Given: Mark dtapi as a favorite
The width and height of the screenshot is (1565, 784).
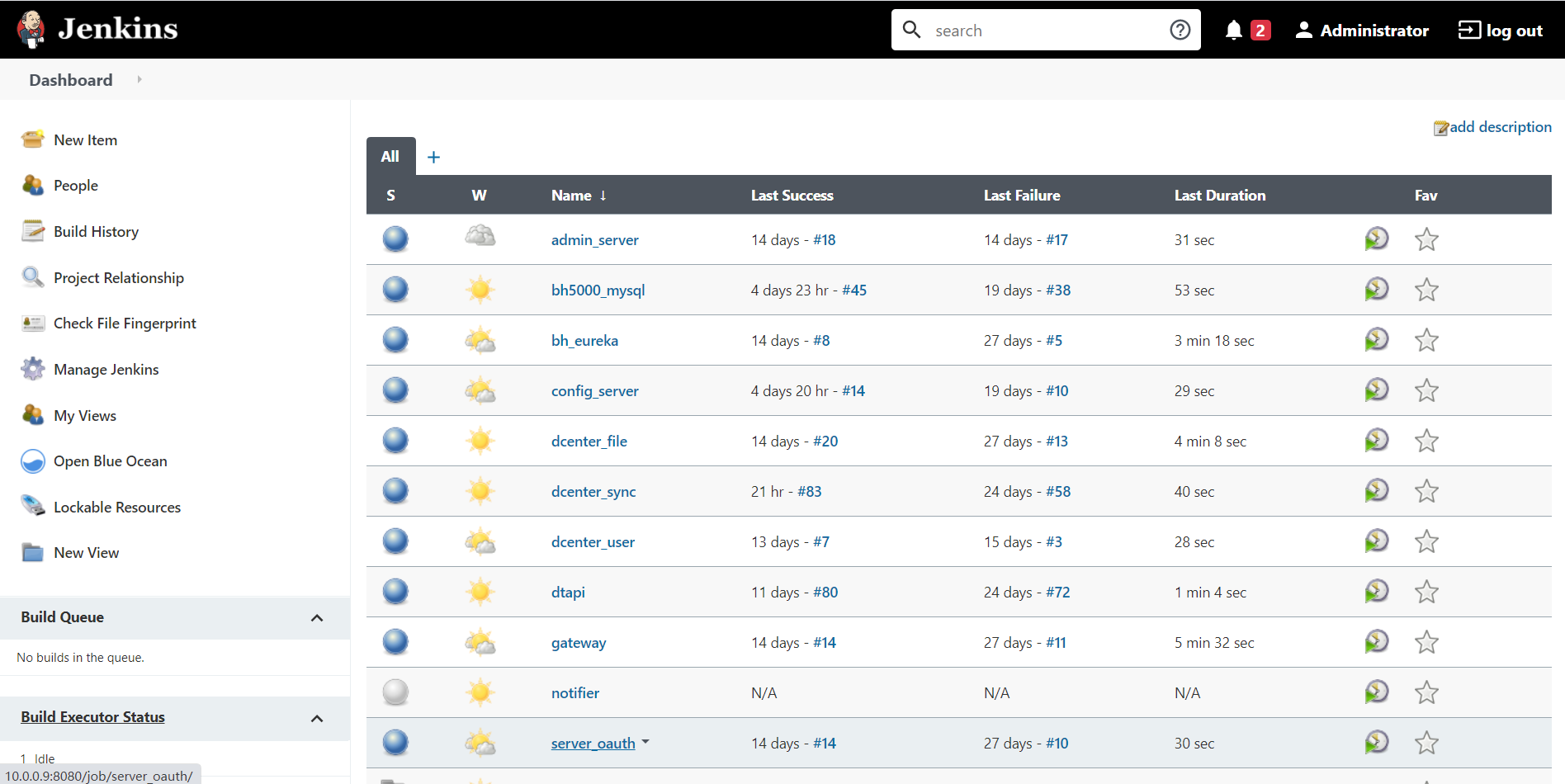Looking at the screenshot, I should [1426, 593].
